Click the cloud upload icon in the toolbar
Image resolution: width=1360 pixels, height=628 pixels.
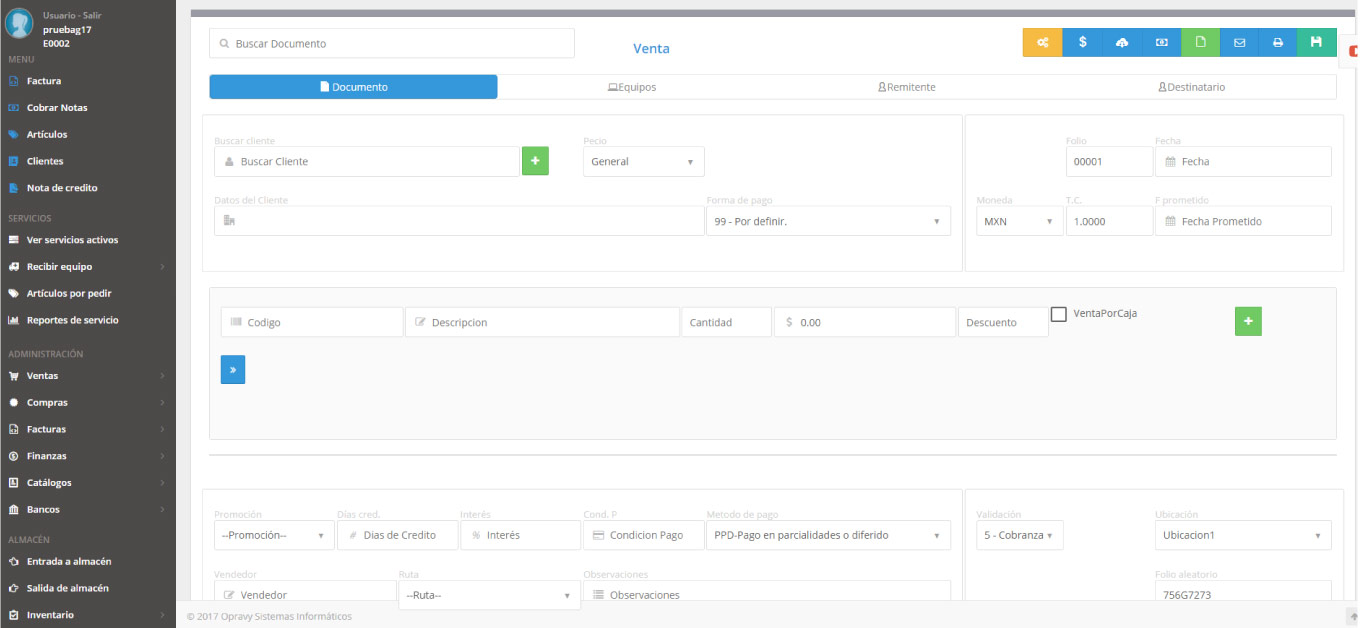(x=1121, y=42)
